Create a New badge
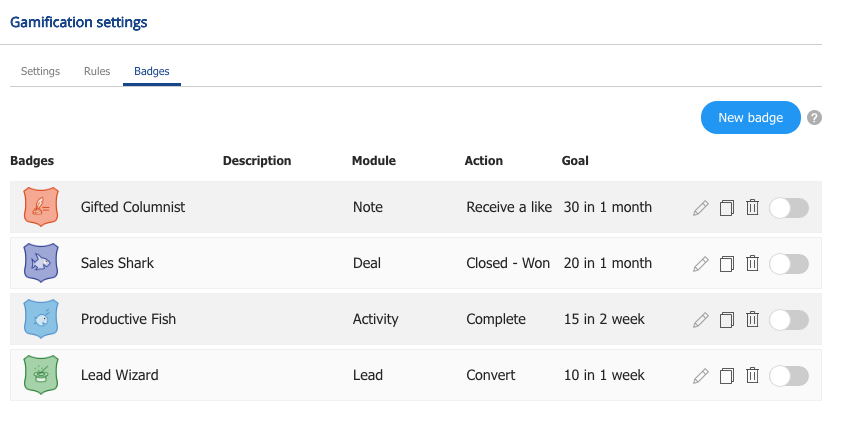 click(x=750, y=118)
